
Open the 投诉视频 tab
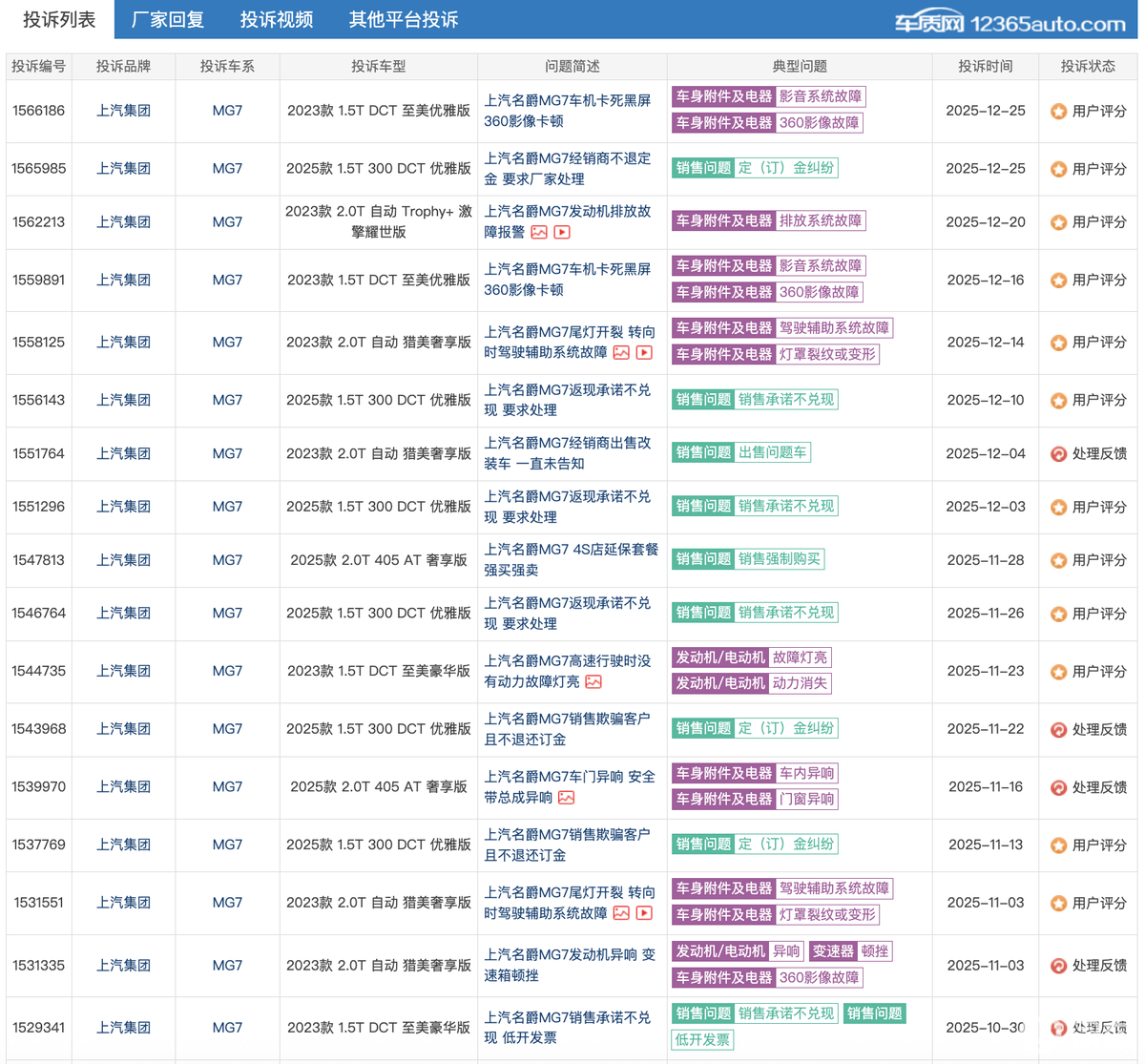[x=277, y=19]
